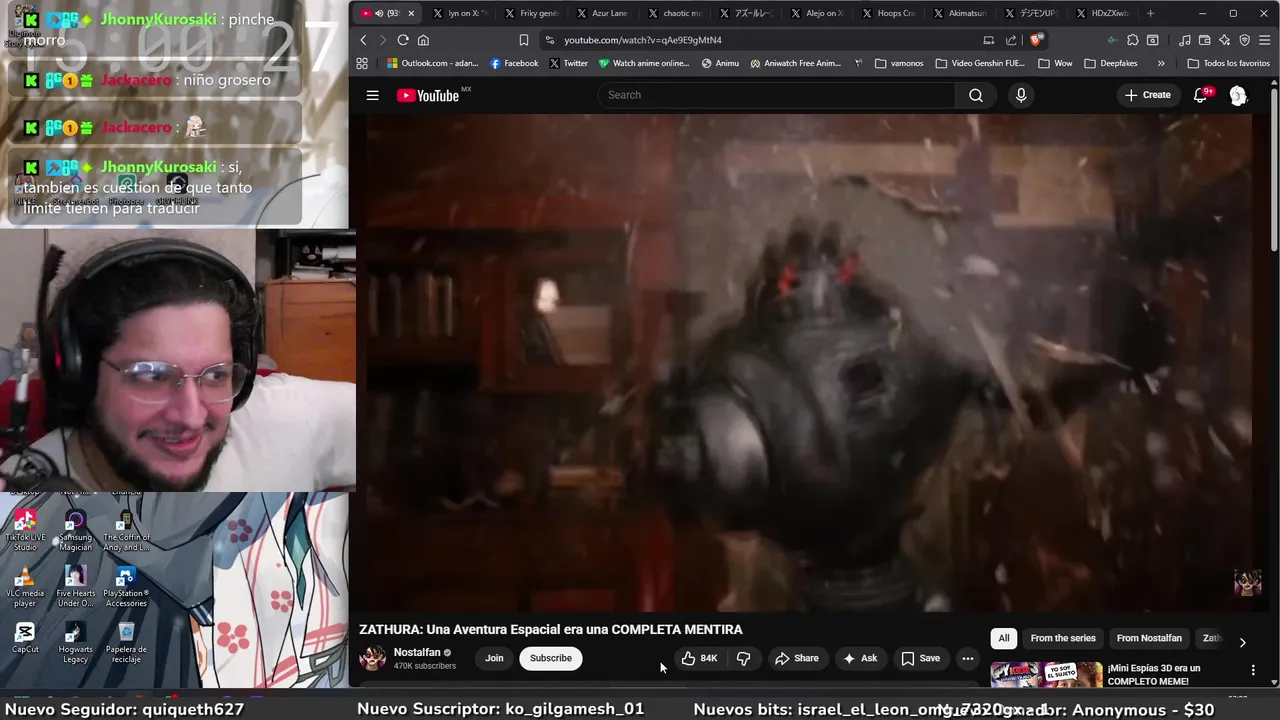Open the Brave wallet icon in toolbar
The height and width of the screenshot is (720, 1280).
[x=1205, y=40]
